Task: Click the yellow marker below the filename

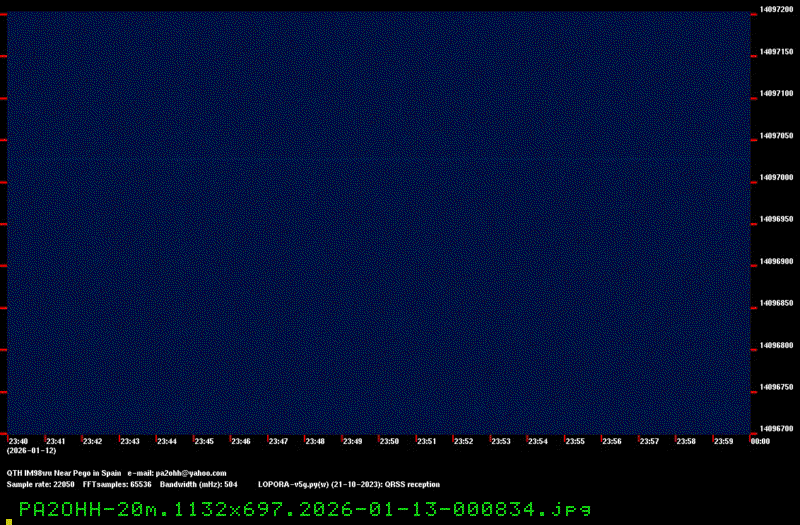Action: coord(9,522)
